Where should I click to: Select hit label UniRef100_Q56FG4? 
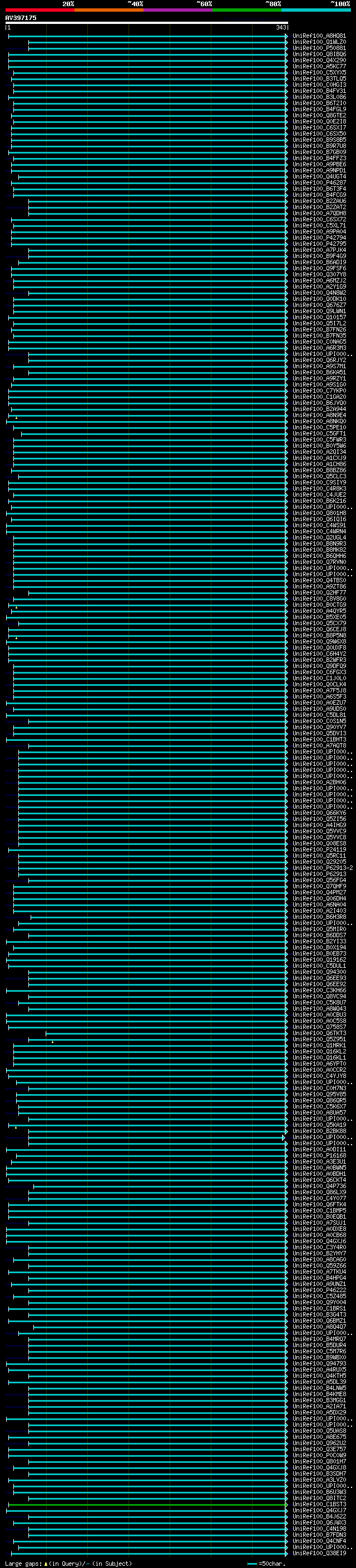319,879
